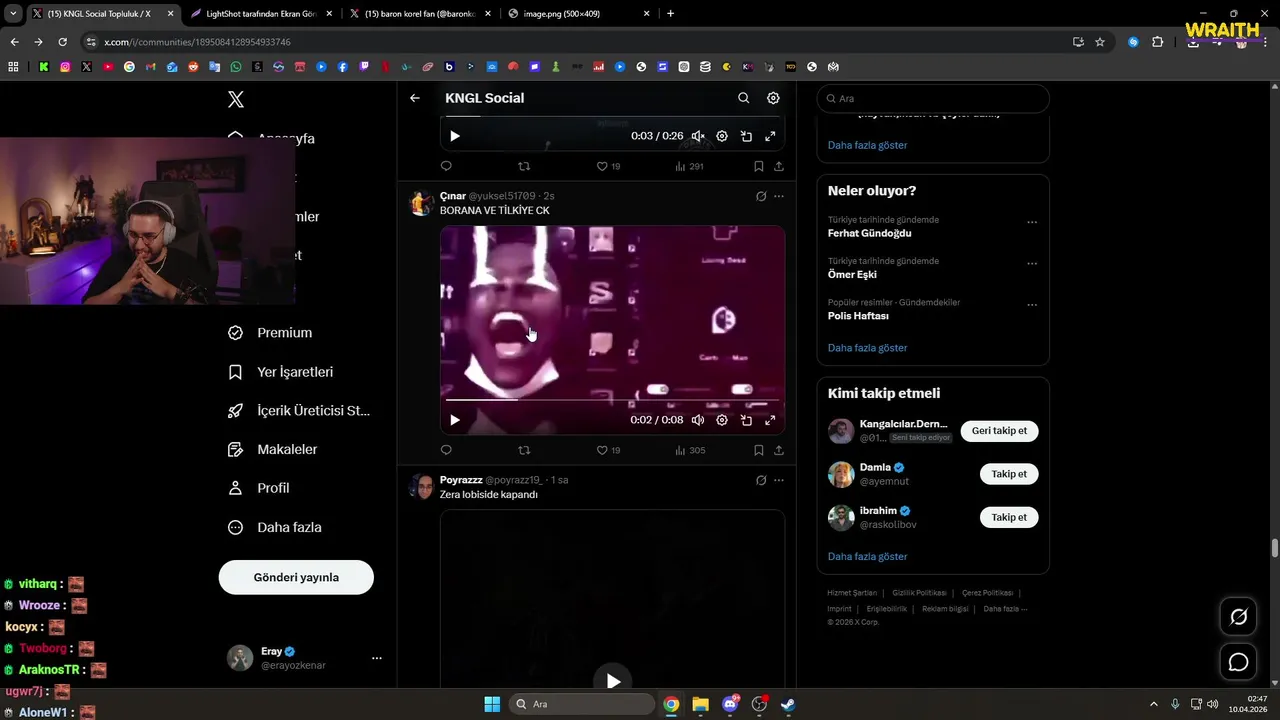Seek on the Çınar video progress bar
Image resolution: width=1280 pixels, height=720 pixels.
612,400
